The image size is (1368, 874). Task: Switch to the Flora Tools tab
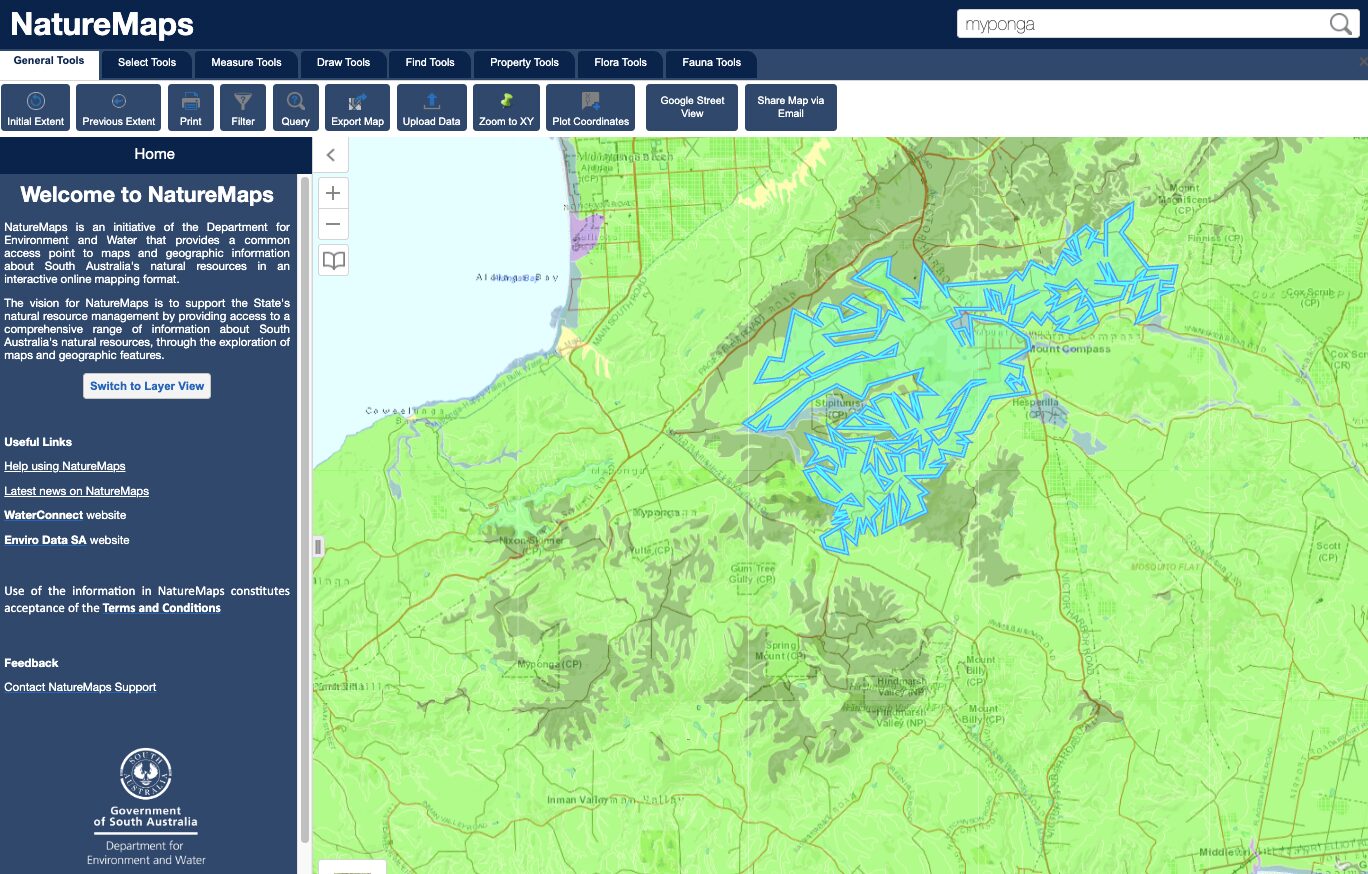[x=620, y=62]
